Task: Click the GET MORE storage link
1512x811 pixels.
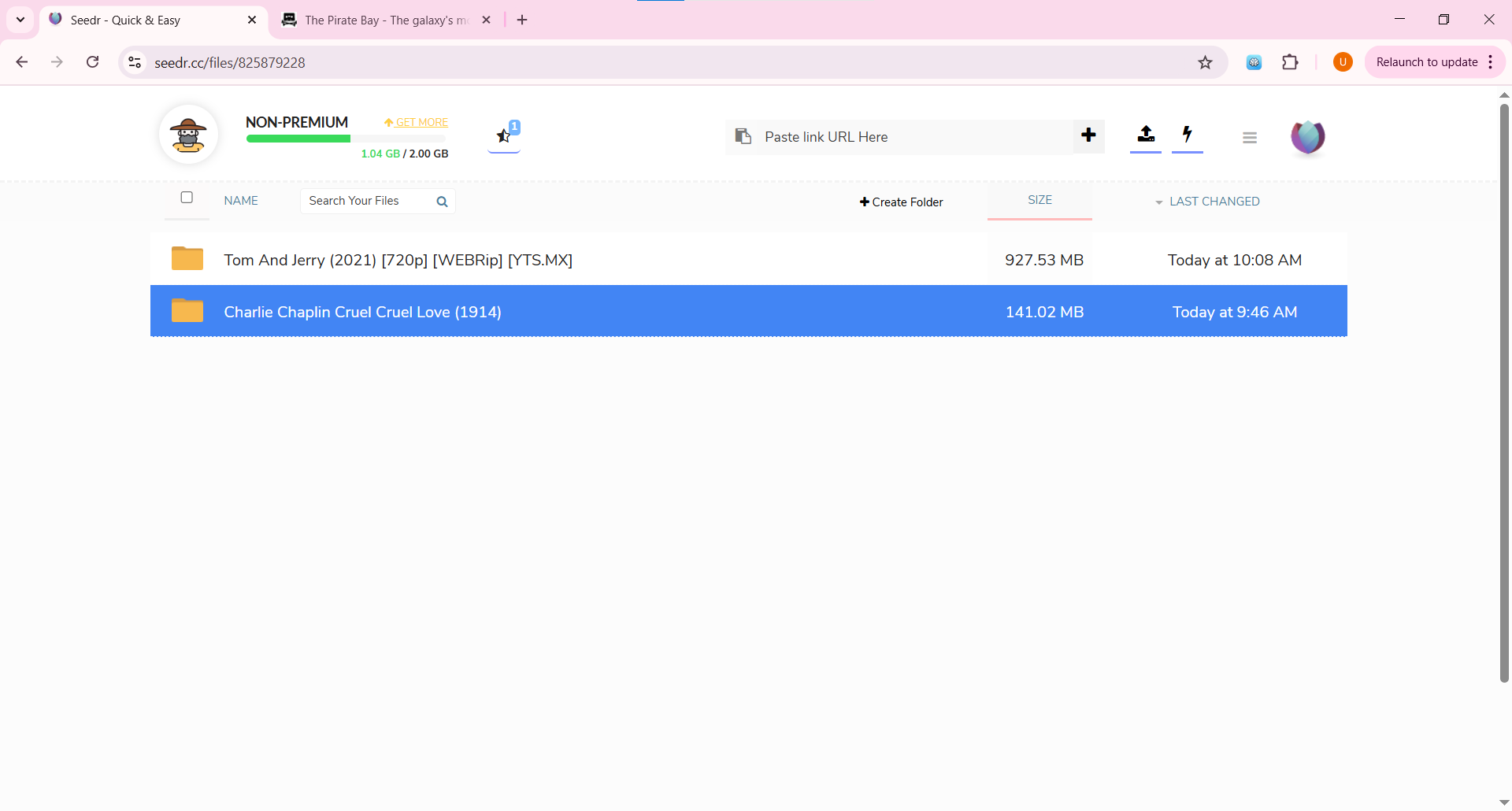Action: pyautogui.click(x=416, y=122)
